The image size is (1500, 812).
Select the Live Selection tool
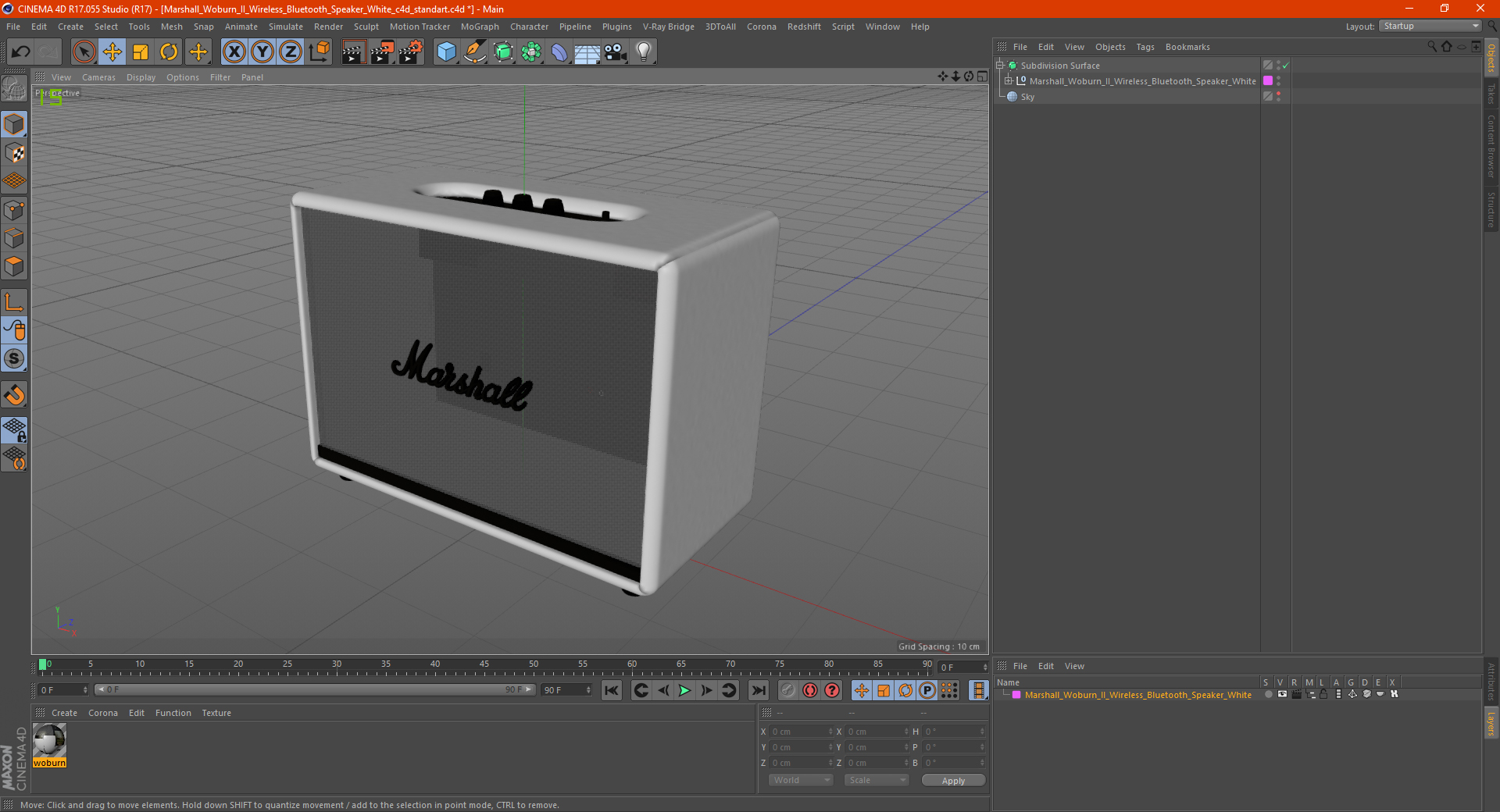[84, 52]
